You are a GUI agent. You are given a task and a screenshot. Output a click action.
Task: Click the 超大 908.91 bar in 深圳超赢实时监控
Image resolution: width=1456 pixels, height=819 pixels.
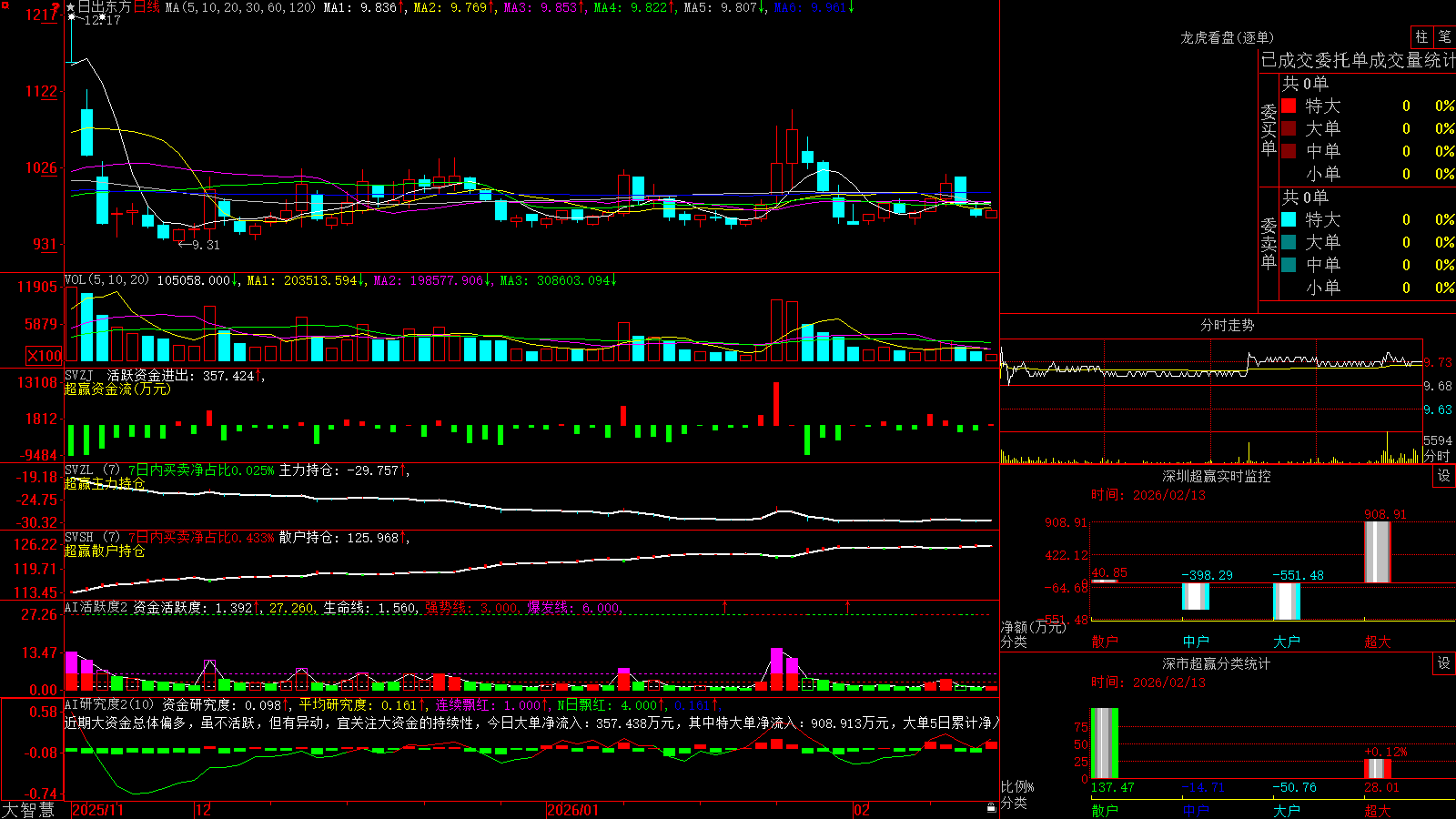[x=1378, y=551]
